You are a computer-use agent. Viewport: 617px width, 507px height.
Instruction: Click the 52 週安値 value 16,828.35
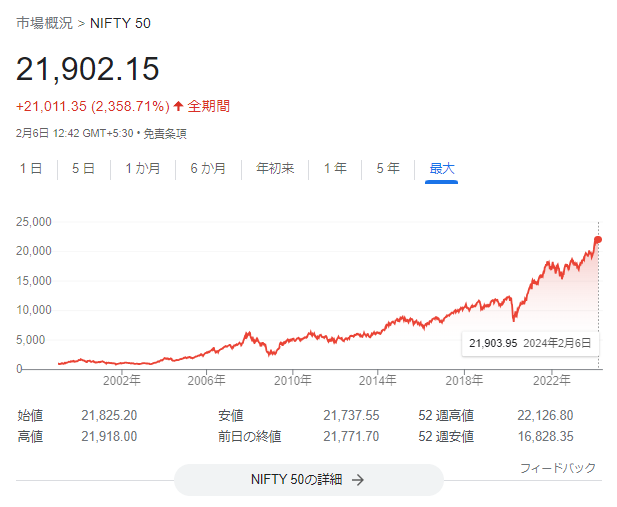(545, 437)
